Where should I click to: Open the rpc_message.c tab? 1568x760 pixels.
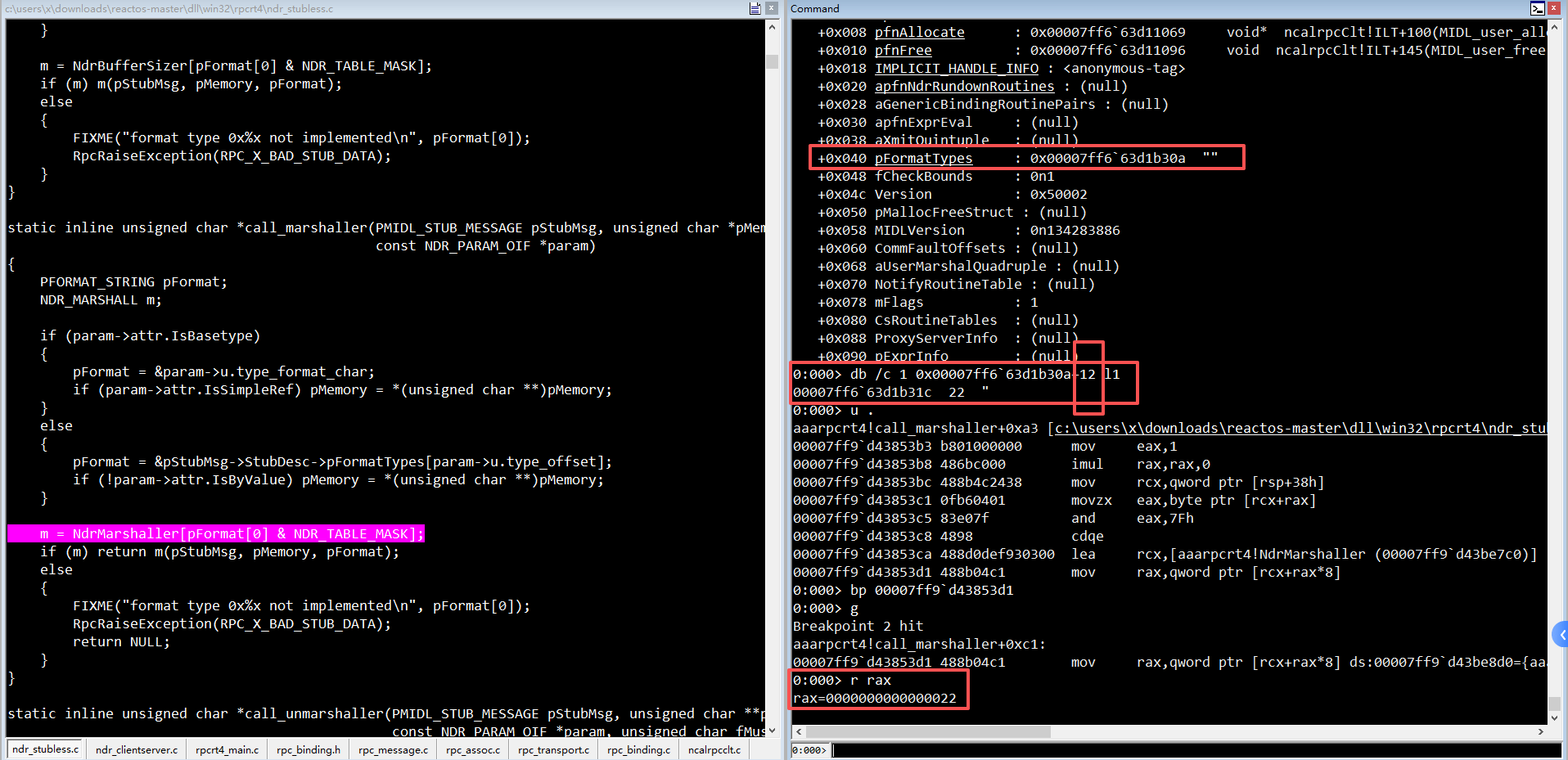[393, 749]
